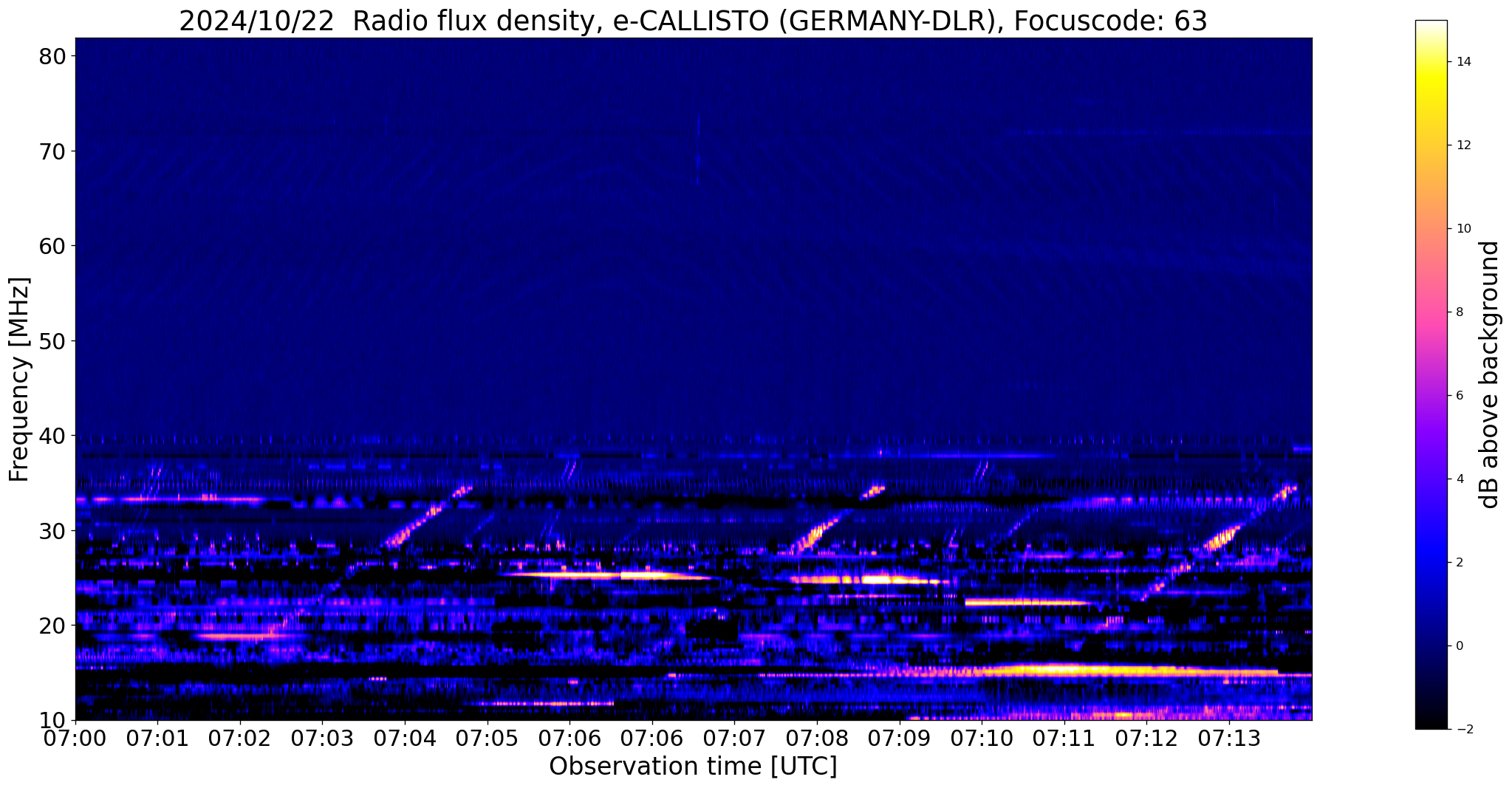
Task: Select the 60 tick on the frequency axis
Action: click(x=51, y=246)
